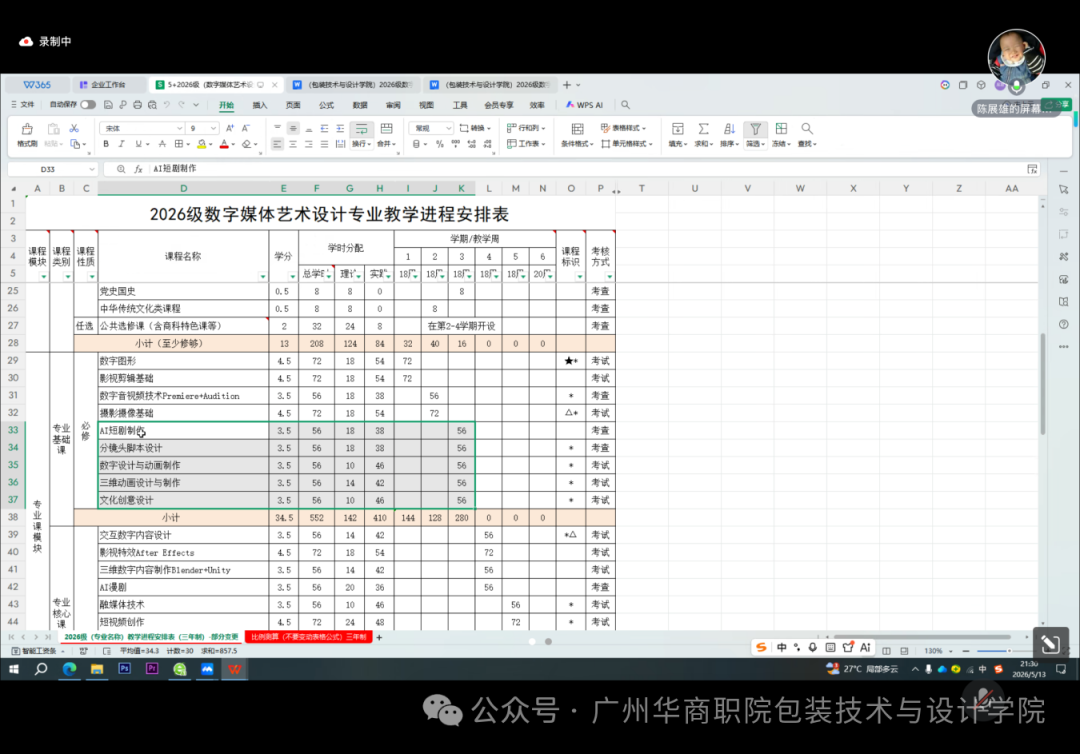Select cell 数字图形 in row 29
1080x754 pixels.
coord(183,361)
